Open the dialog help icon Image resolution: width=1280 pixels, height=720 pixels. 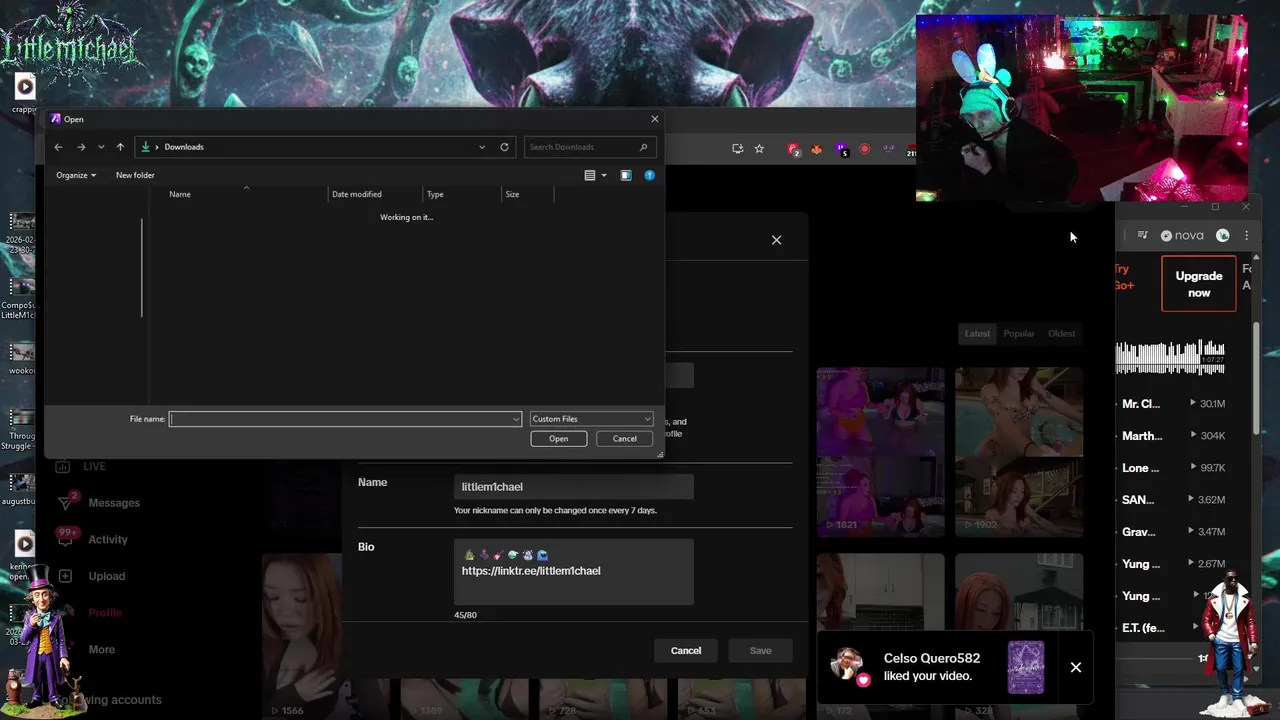(x=649, y=175)
